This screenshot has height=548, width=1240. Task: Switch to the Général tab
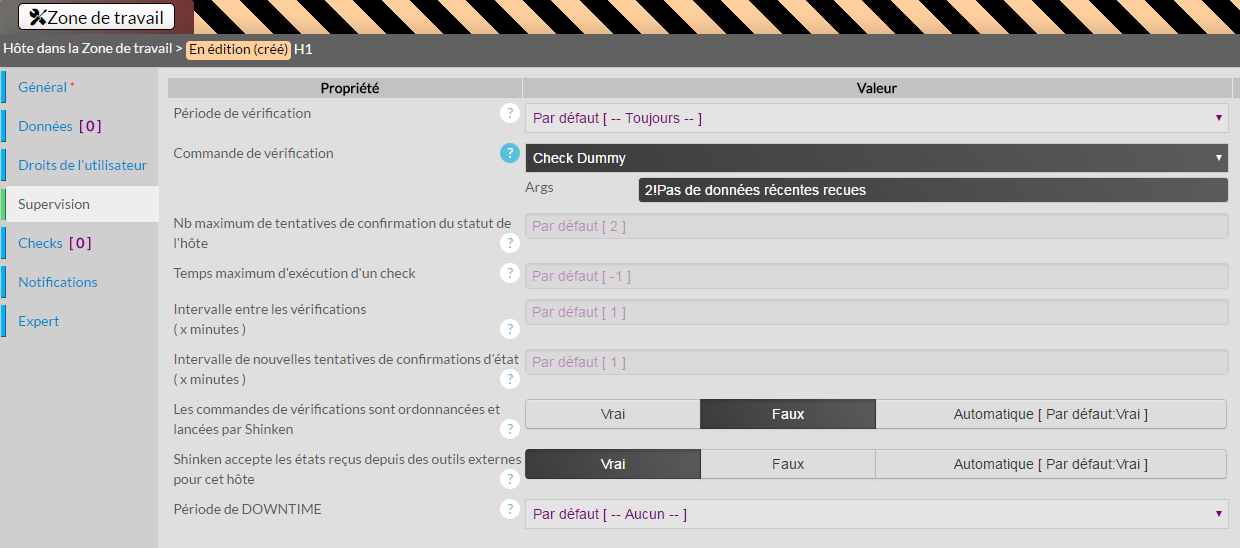(x=43, y=87)
